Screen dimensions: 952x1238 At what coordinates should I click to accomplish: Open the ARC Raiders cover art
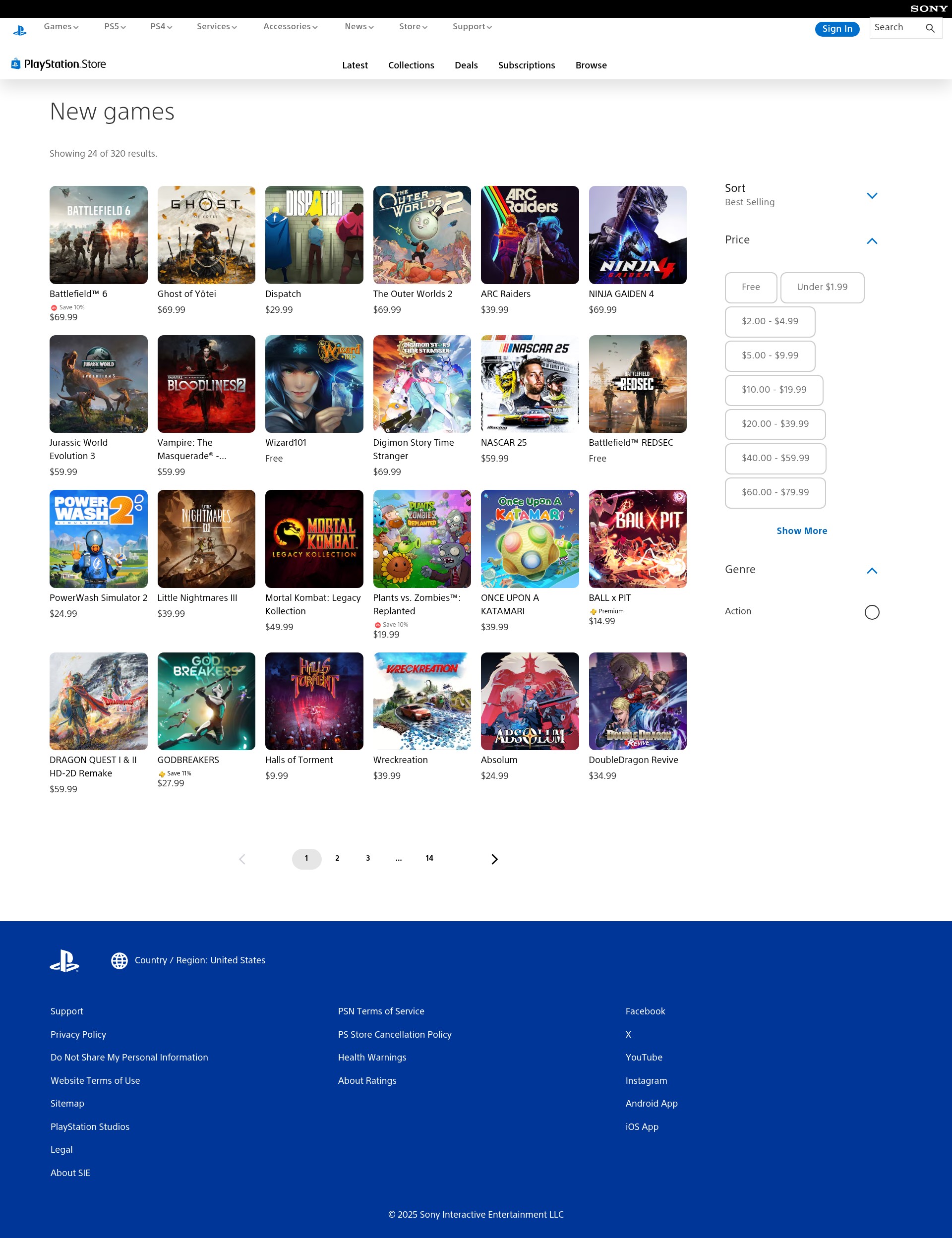[x=530, y=235]
